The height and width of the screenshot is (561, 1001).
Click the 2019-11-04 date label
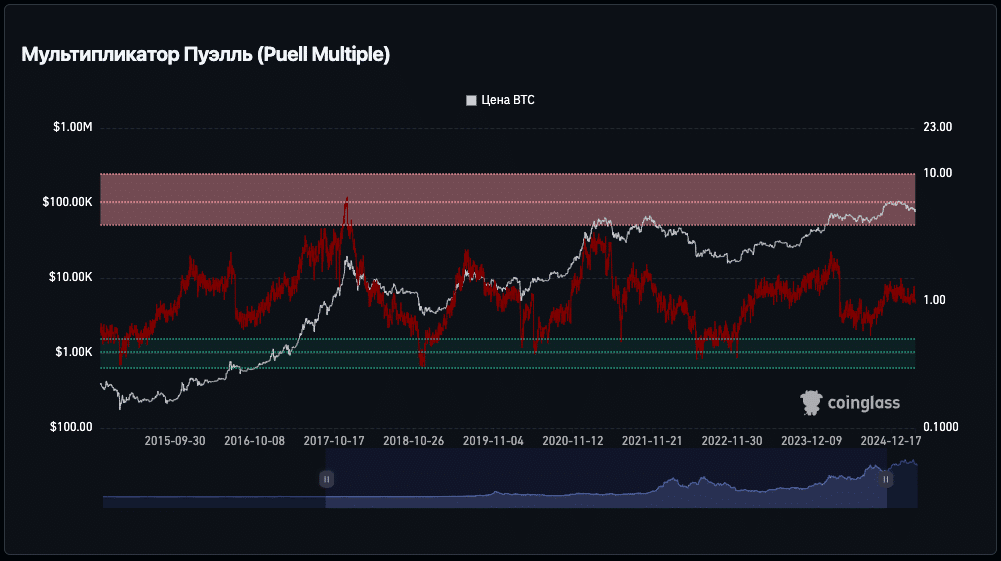pos(493,441)
